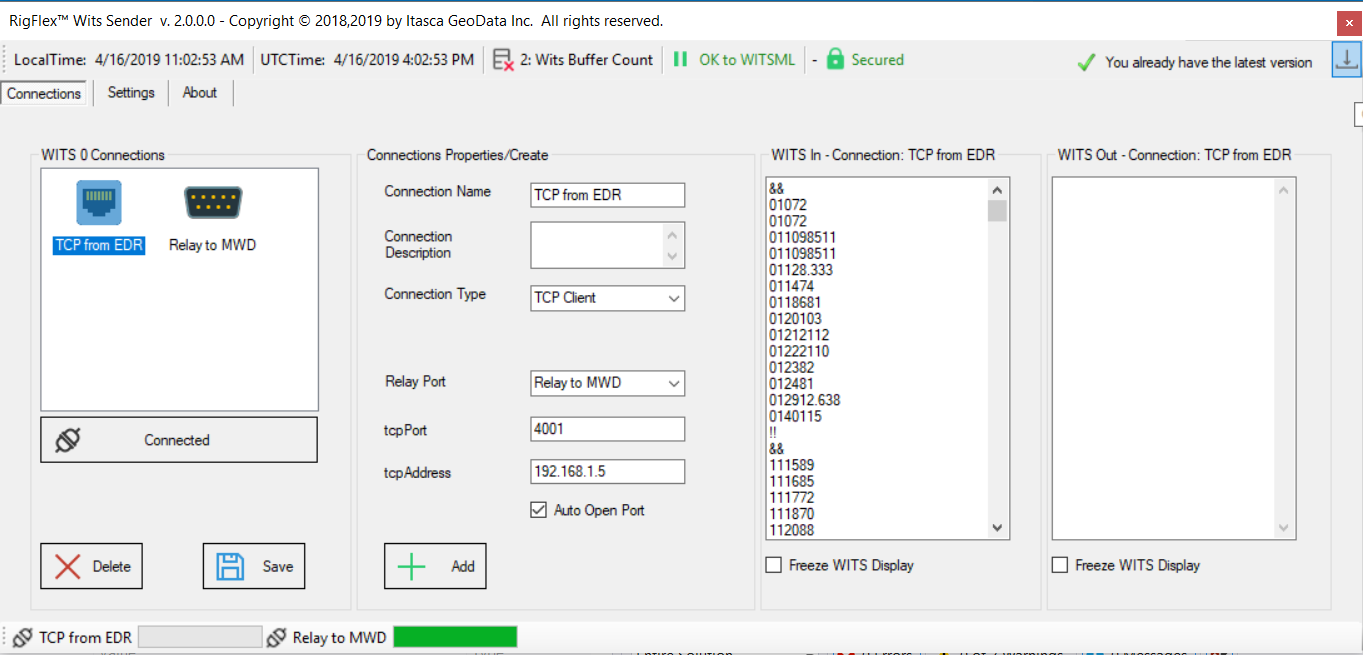Switch to the Settings tab

pos(131,93)
